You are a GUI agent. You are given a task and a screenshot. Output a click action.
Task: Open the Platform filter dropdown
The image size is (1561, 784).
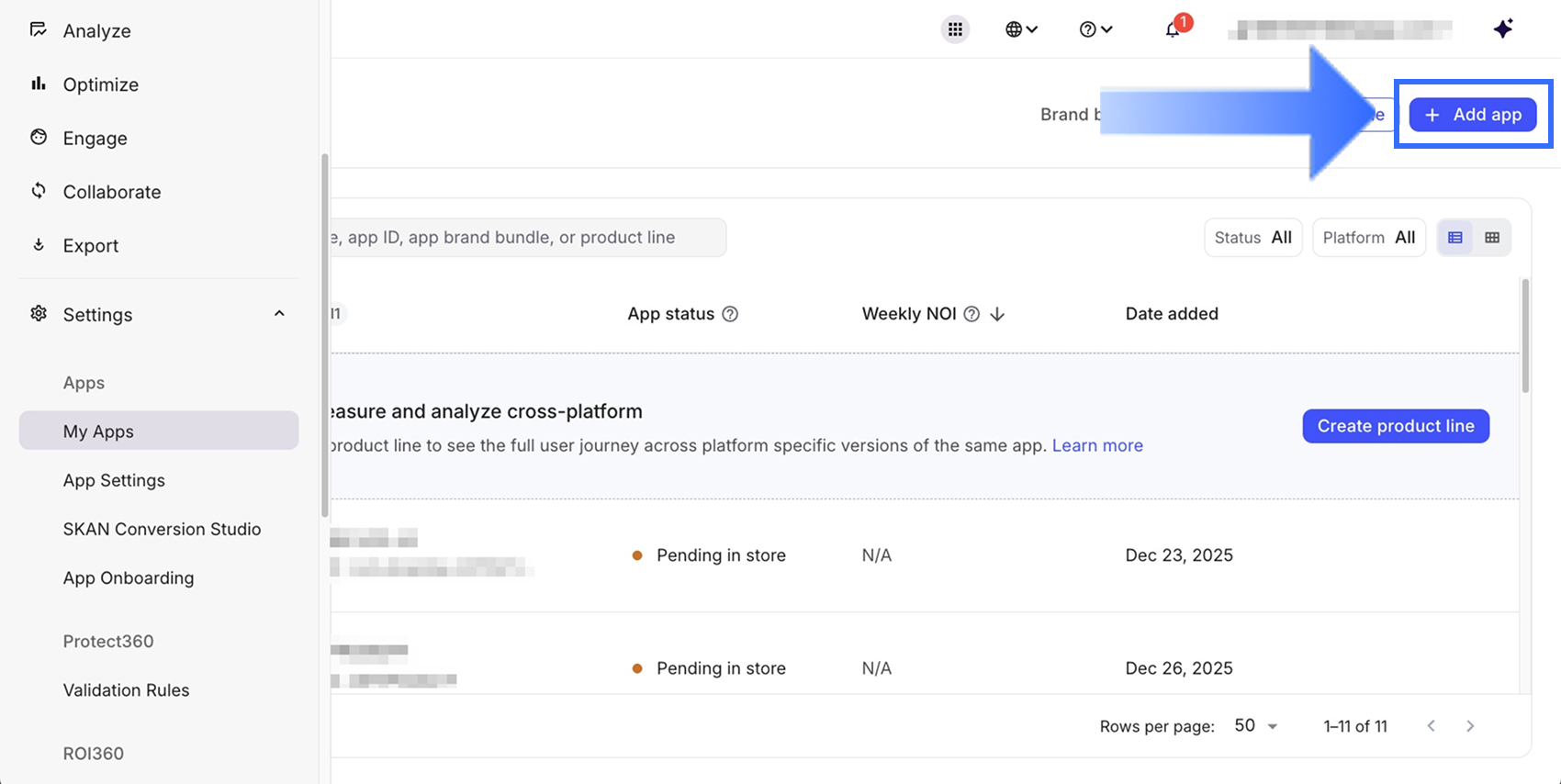(x=1368, y=238)
